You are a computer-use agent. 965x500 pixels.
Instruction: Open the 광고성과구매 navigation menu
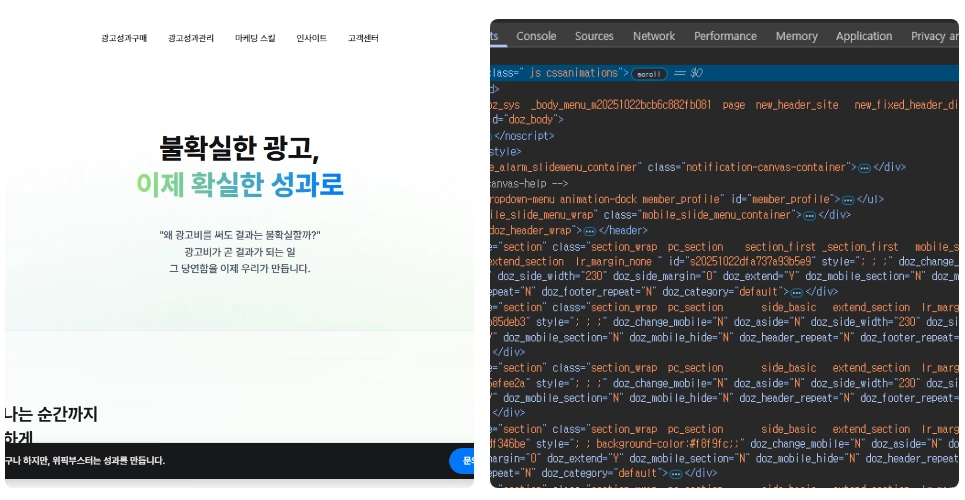coord(124,38)
